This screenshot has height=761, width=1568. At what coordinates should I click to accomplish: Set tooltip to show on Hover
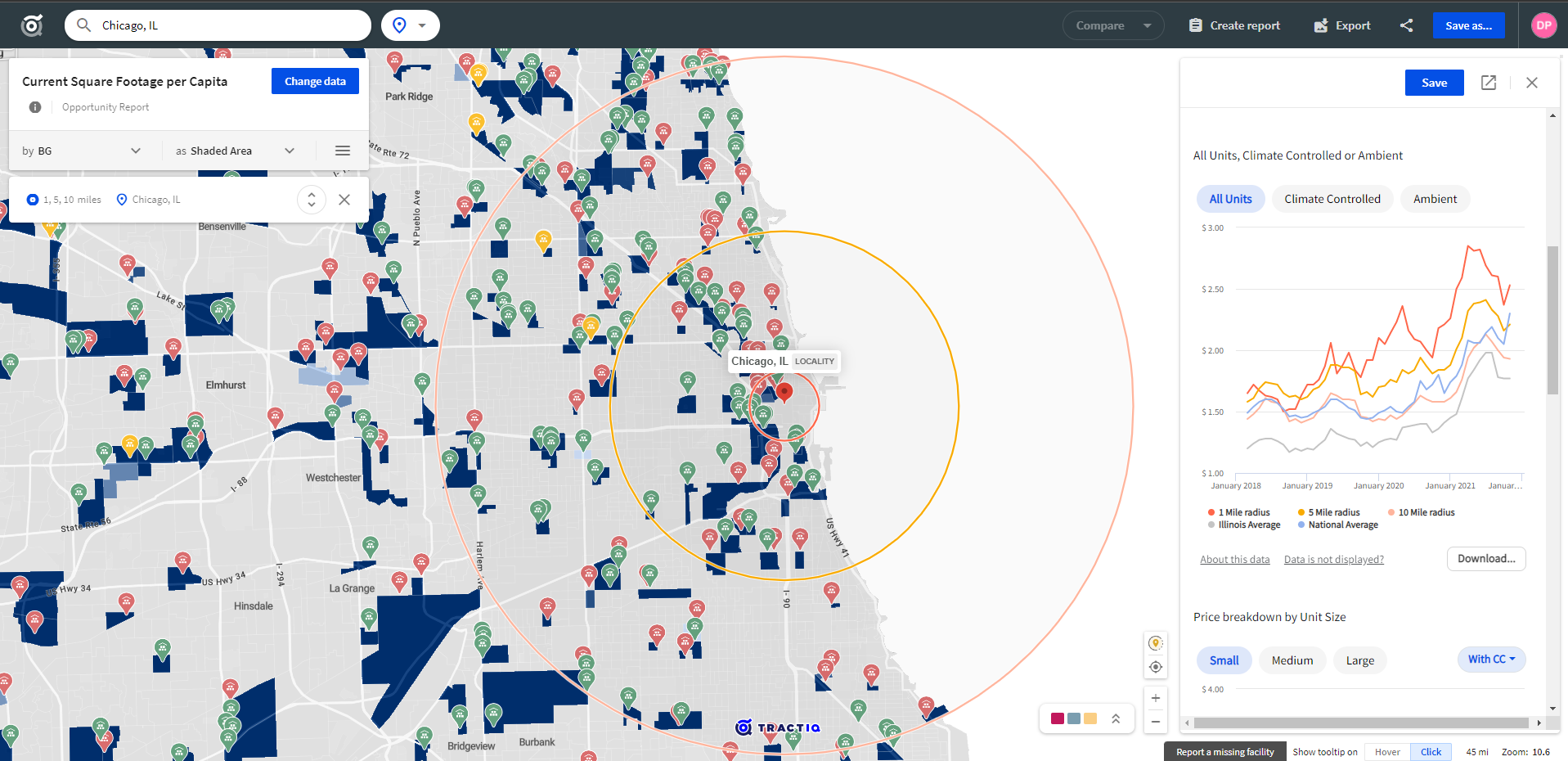pyautogui.click(x=1387, y=752)
